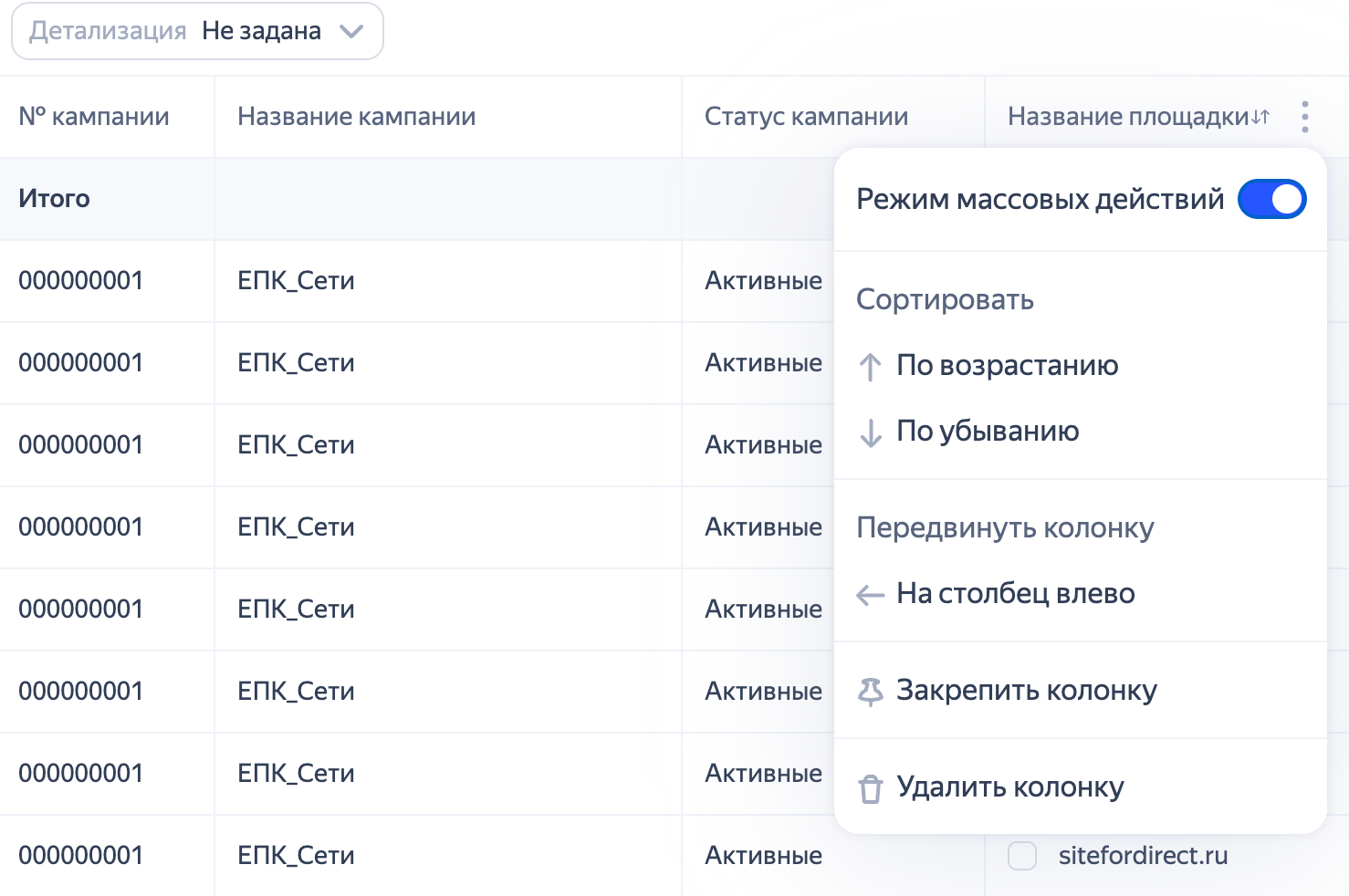Open the Детализация dropdown
This screenshot has height=896, width=1349.
[x=197, y=31]
